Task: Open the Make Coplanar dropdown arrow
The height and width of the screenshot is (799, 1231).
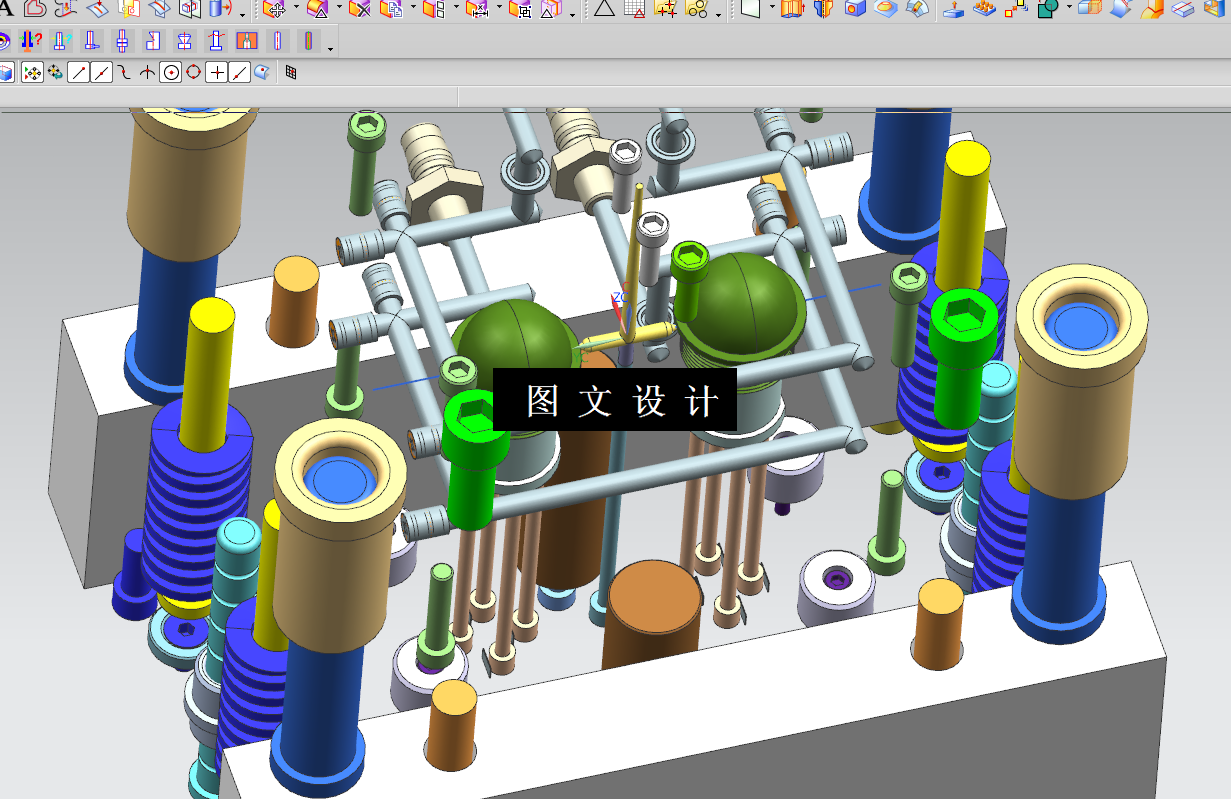Action: click(x=456, y=7)
